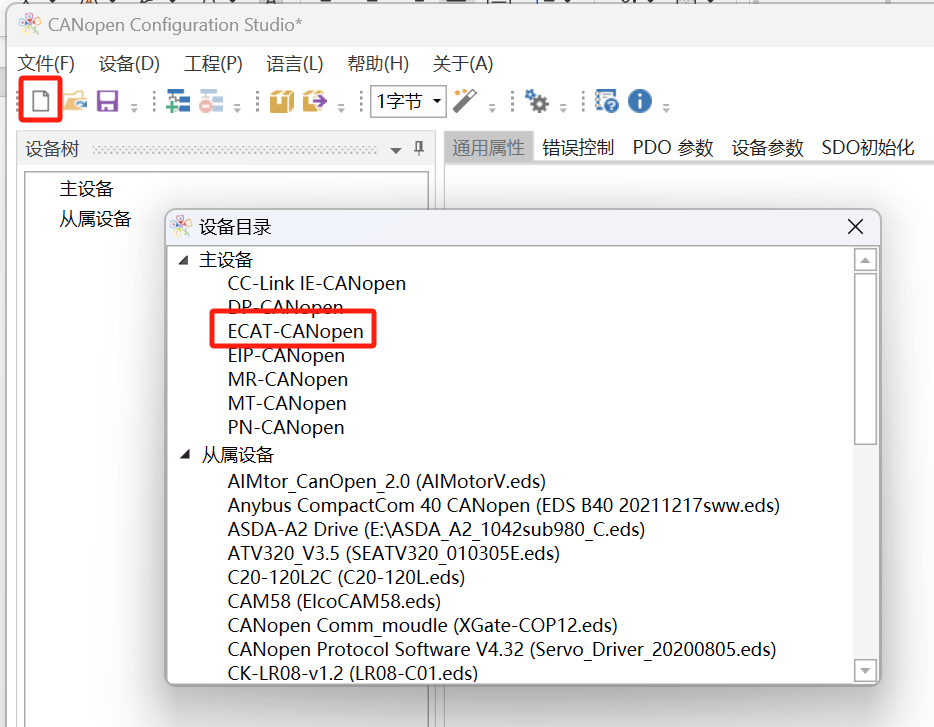Open the 设备(D) menu
Screen dimensions: 934x727
(x=129, y=63)
